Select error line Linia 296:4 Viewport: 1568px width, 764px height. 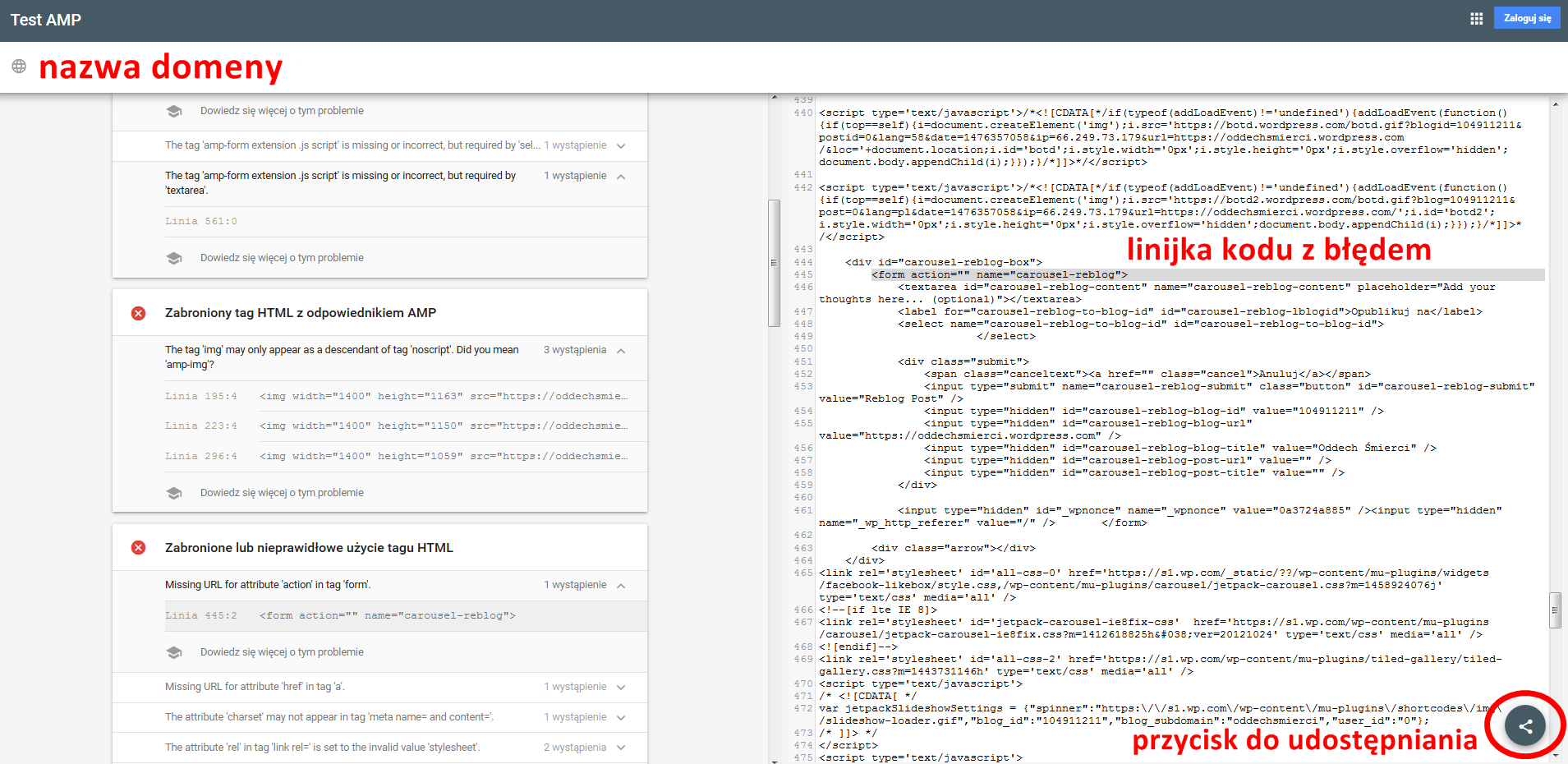pos(406,457)
